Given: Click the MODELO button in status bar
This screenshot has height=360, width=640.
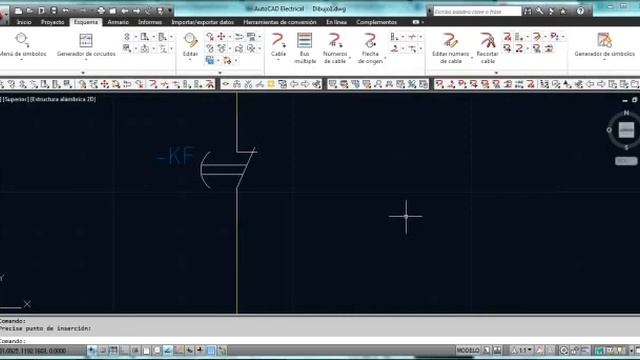Looking at the screenshot, I should pyautogui.click(x=468, y=350).
